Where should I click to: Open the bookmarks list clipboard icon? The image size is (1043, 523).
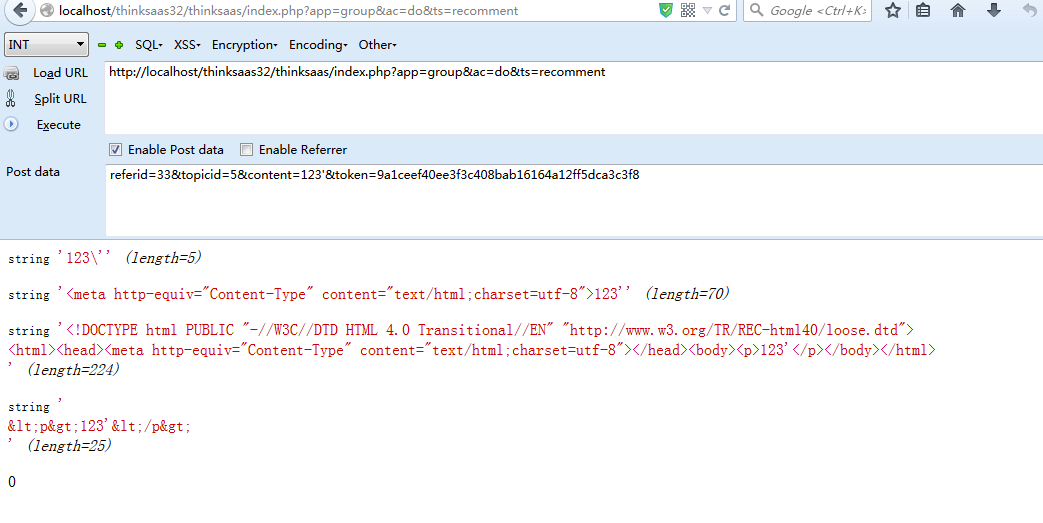point(923,10)
